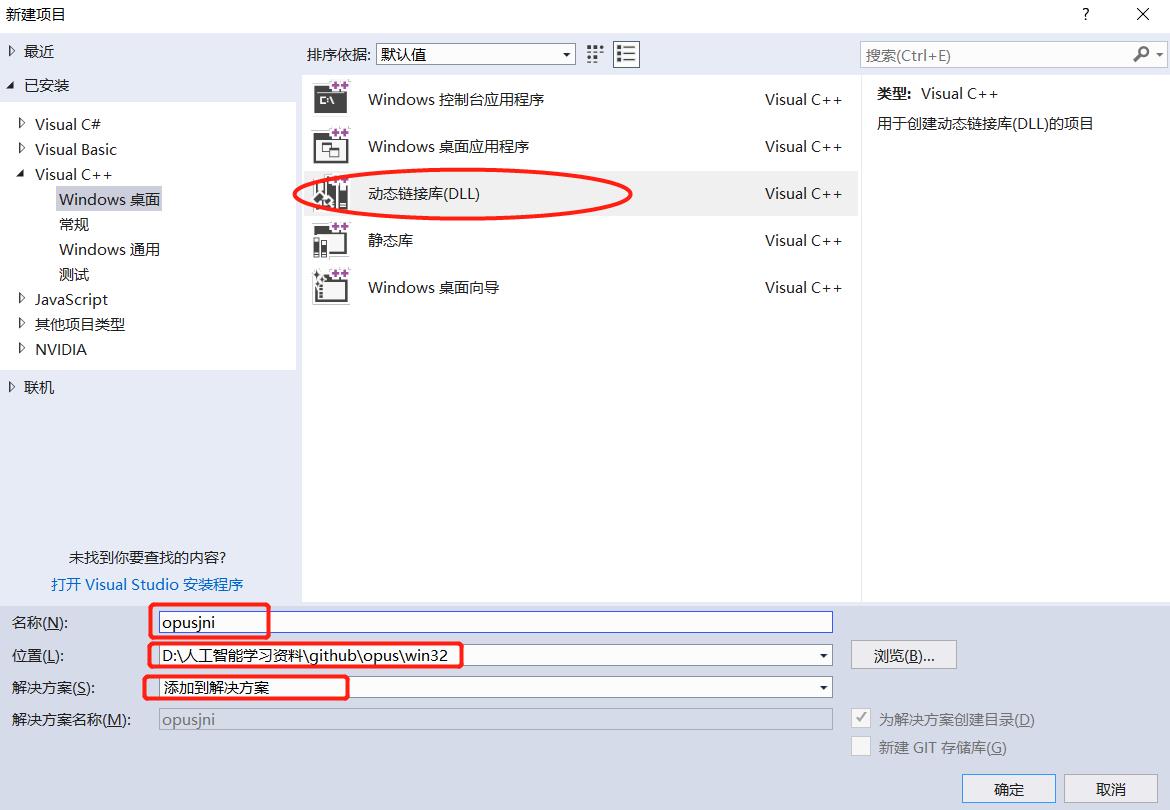
Task: Enable 新建 GIT 存储库 checkbox
Action: 861,747
